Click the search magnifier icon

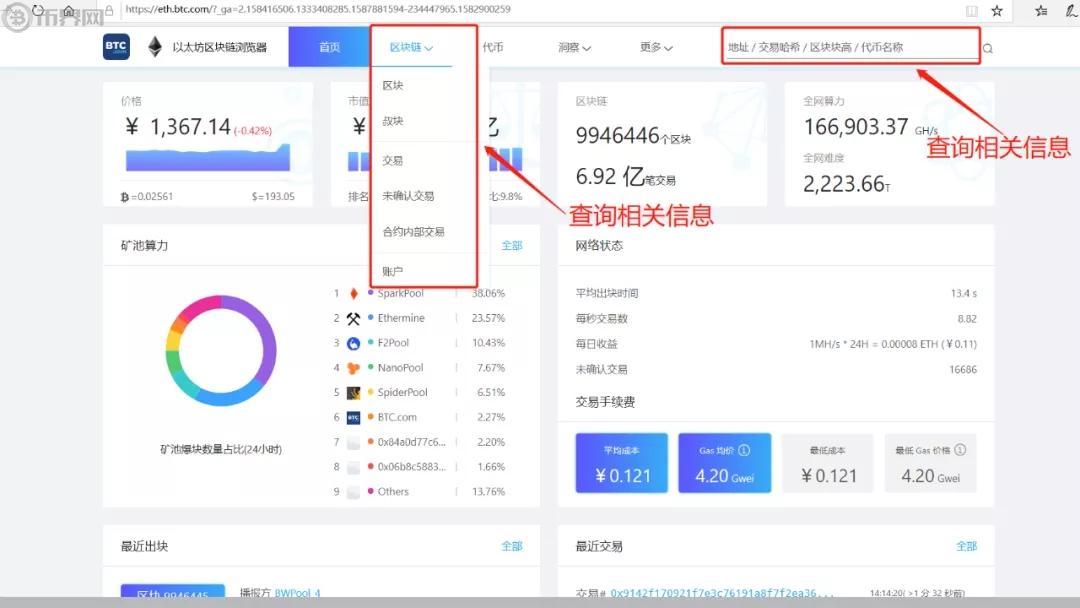[988, 48]
